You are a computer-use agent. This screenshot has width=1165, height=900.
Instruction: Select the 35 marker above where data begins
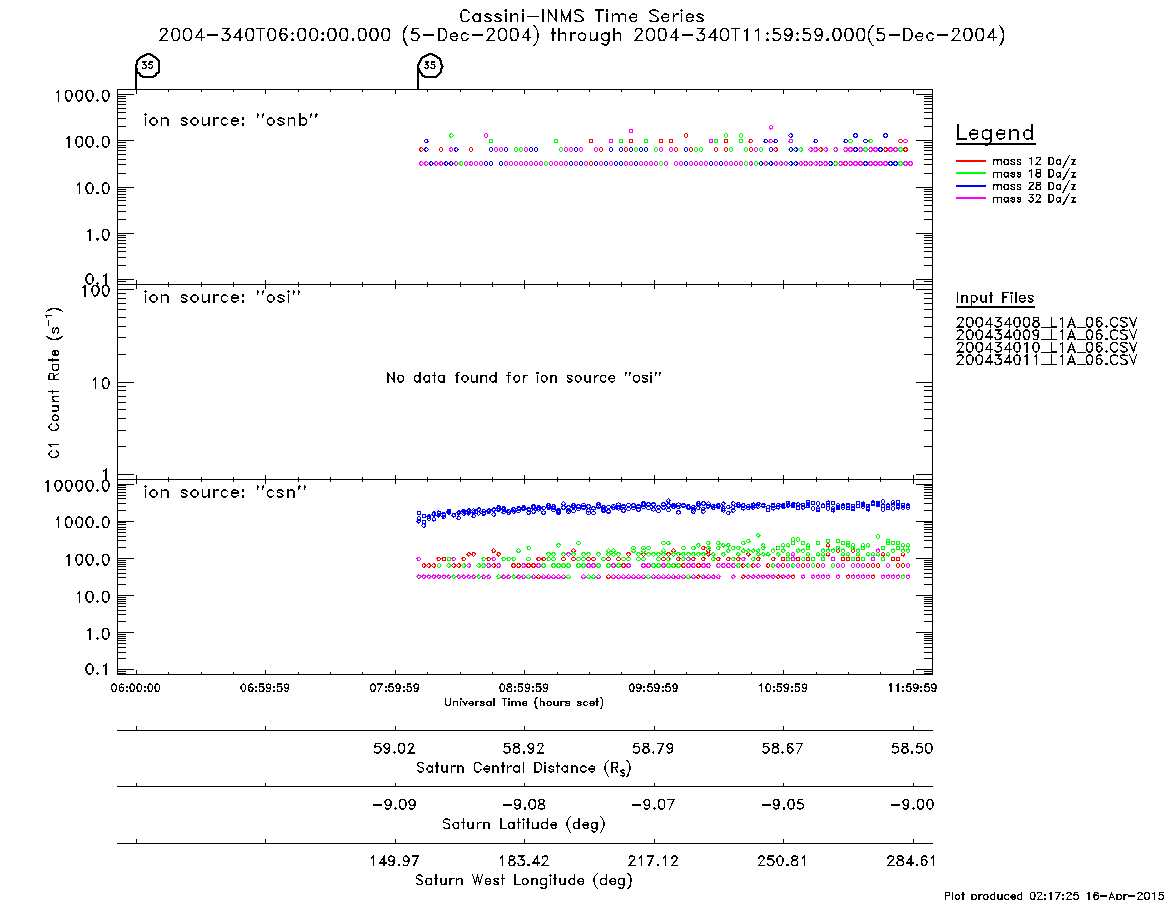point(429,65)
